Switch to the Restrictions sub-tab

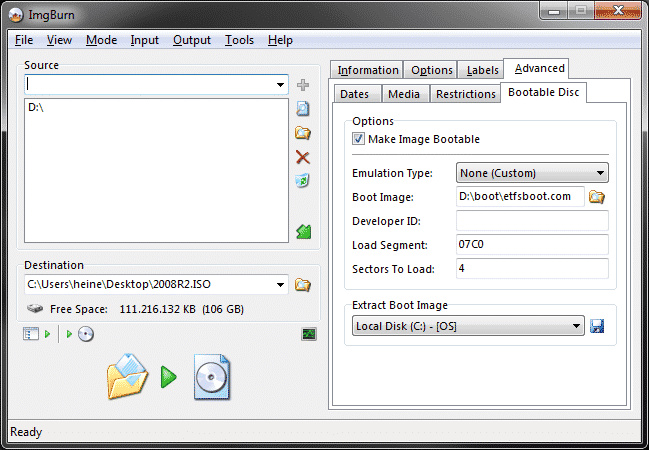[x=466, y=94]
